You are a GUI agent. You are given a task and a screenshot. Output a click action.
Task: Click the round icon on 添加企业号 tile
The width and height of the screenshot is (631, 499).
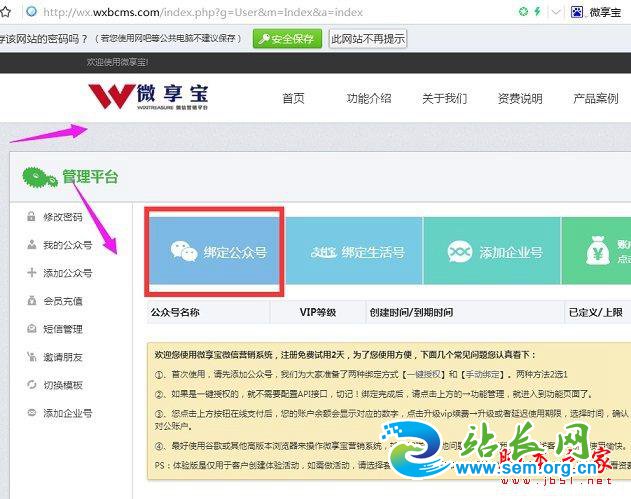460,252
